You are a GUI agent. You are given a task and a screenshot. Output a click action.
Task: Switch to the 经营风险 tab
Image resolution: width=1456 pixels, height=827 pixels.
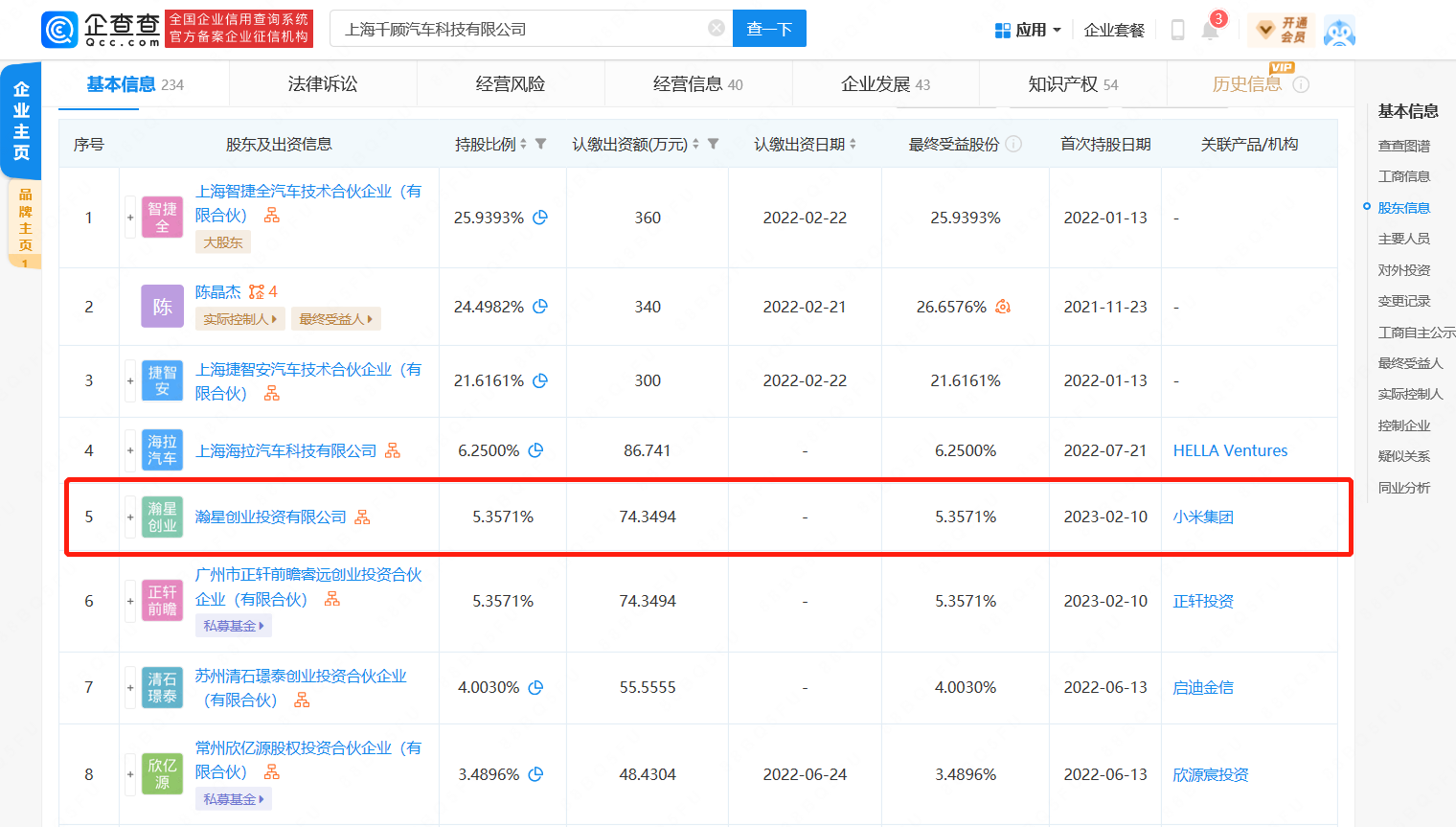(511, 84)
